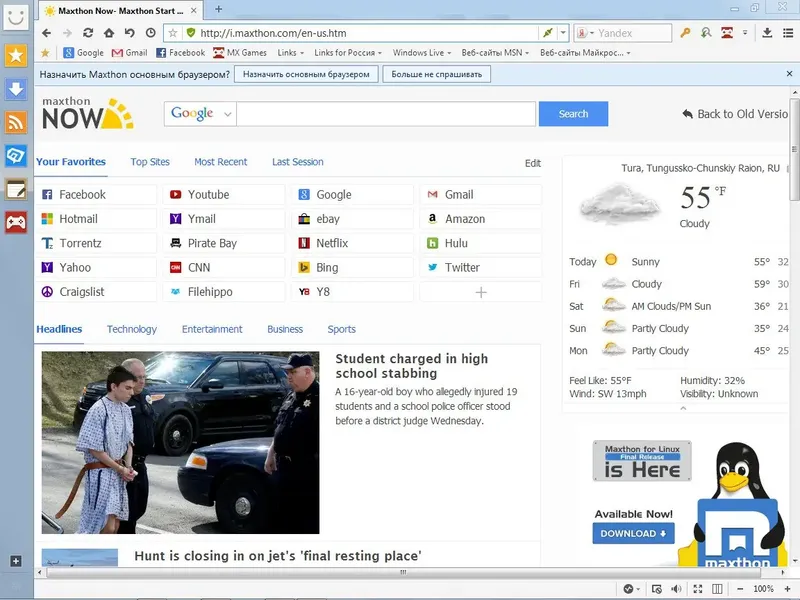Image resolution: width=800 pixels, height=600 pixels.
Task: Reload the page with refresh icon
Action: (88, 33)
